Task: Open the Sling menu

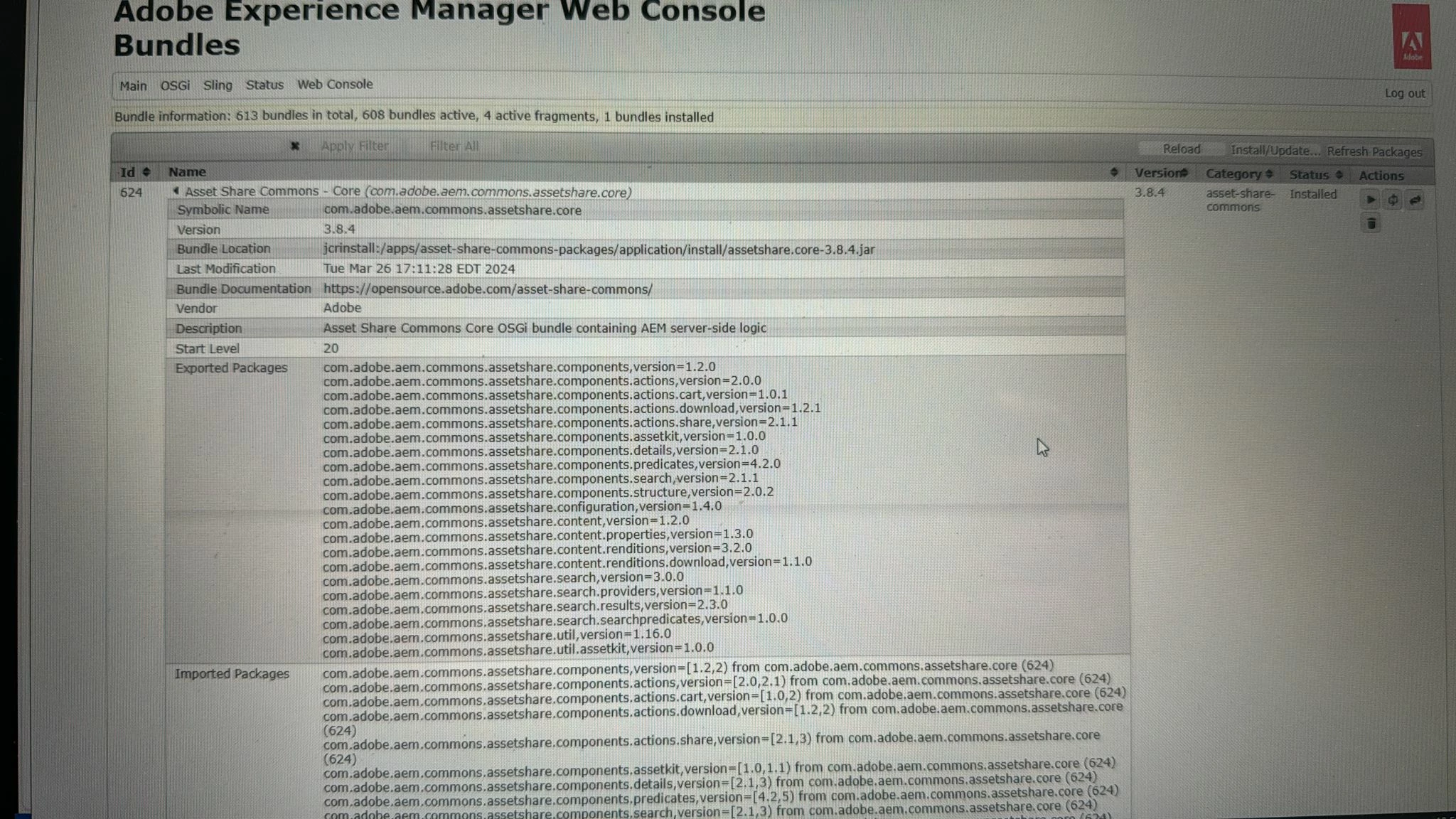Action: pyautogui.click(x=218, y=85)
